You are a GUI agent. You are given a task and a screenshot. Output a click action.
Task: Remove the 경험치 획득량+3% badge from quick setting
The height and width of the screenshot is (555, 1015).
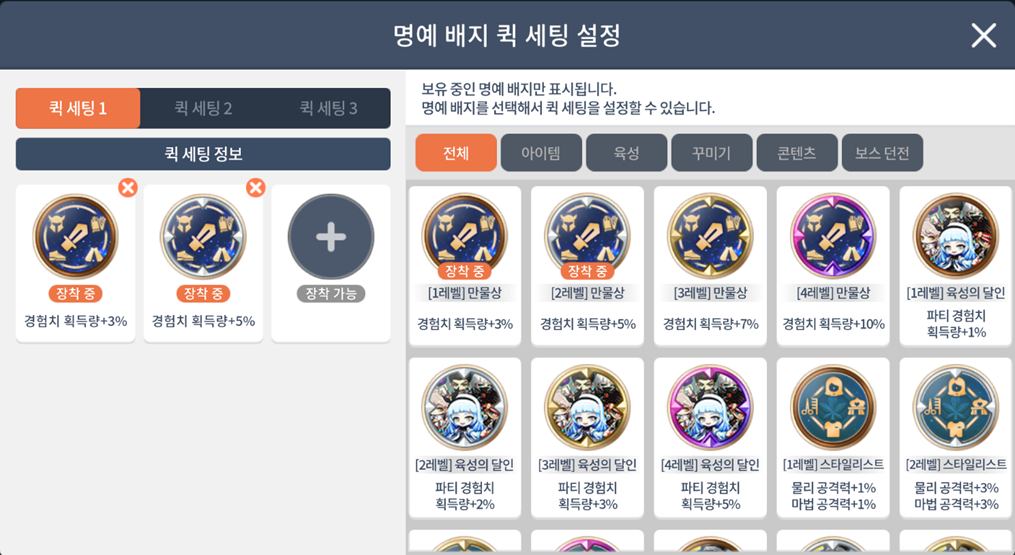(x=128, y=188)
